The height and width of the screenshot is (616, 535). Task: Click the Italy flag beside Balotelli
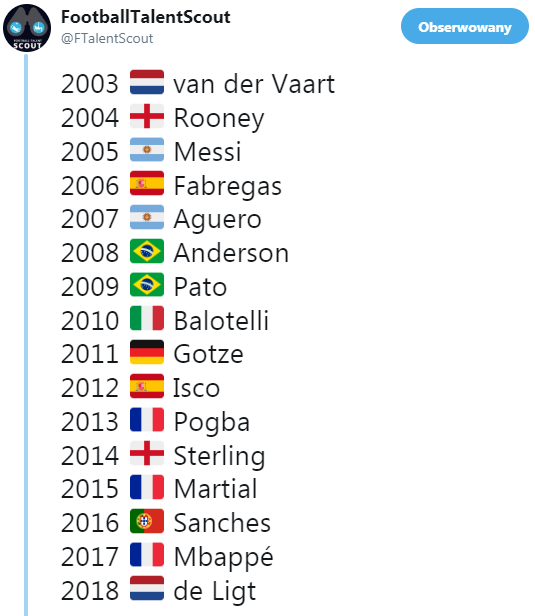pyautogui.click(x=147, y=319)
